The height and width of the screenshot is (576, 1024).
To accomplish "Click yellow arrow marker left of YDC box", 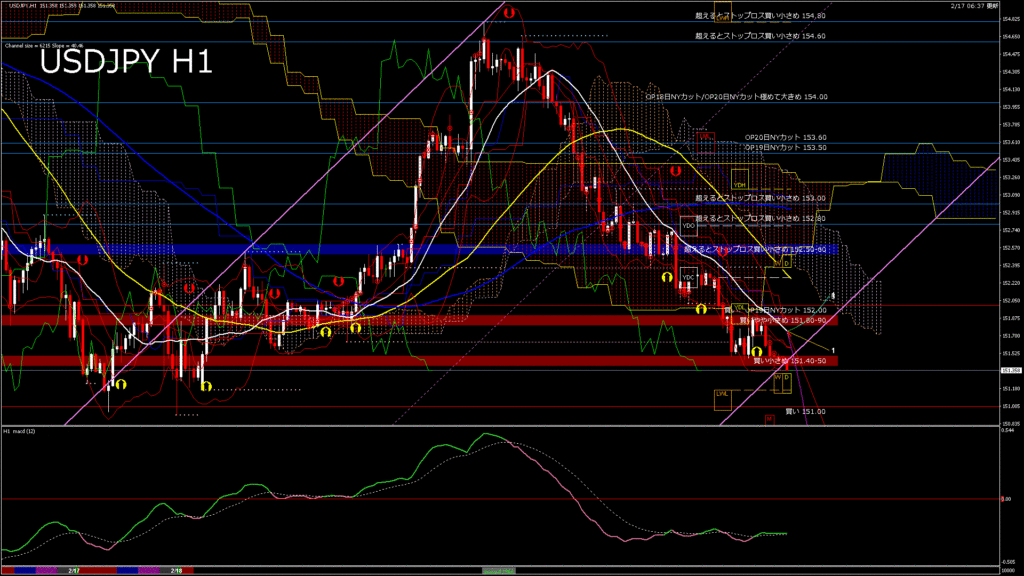I will 667,275.
